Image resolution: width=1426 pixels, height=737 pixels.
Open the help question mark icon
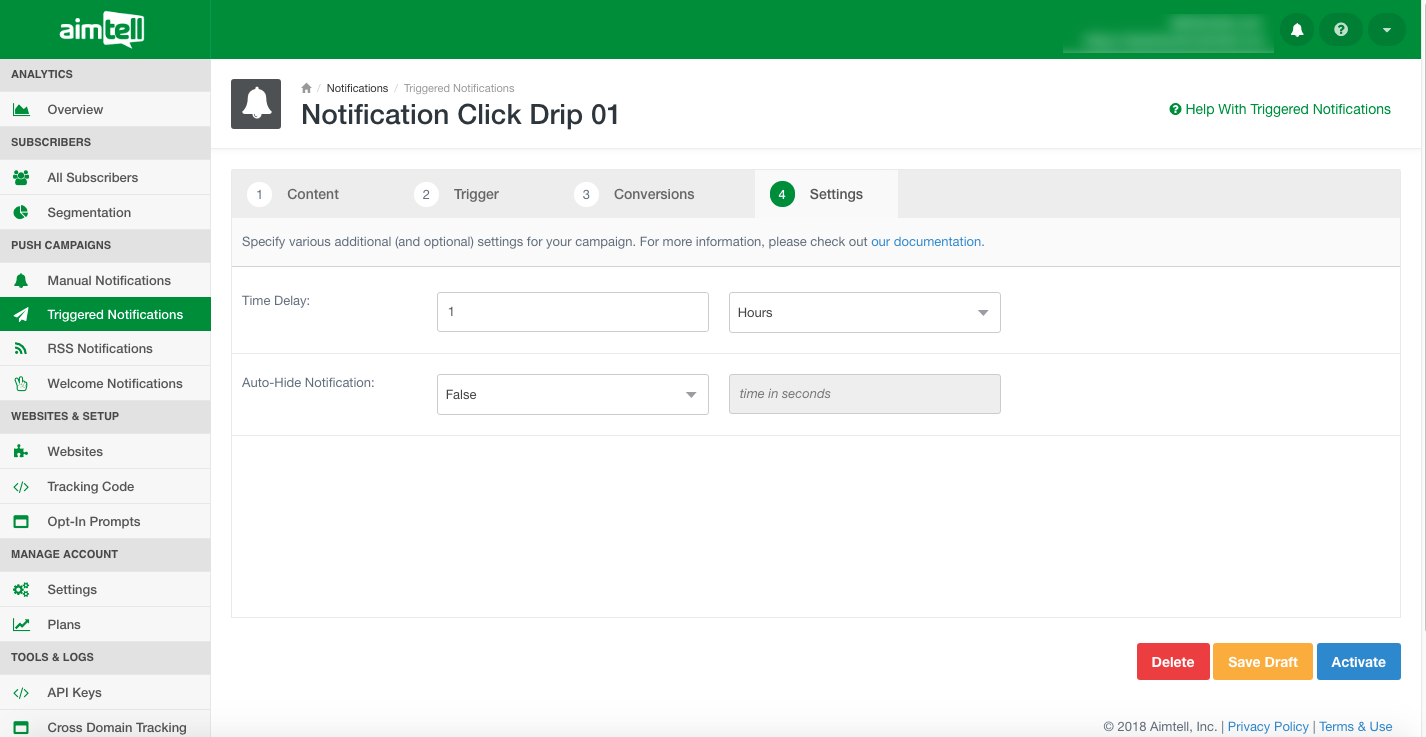1341,30
